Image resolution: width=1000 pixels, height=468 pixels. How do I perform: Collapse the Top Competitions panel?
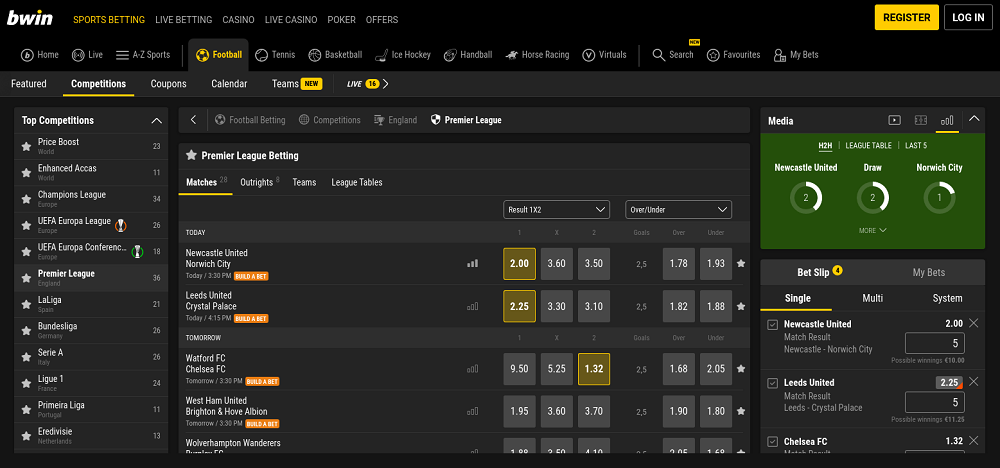156,121
